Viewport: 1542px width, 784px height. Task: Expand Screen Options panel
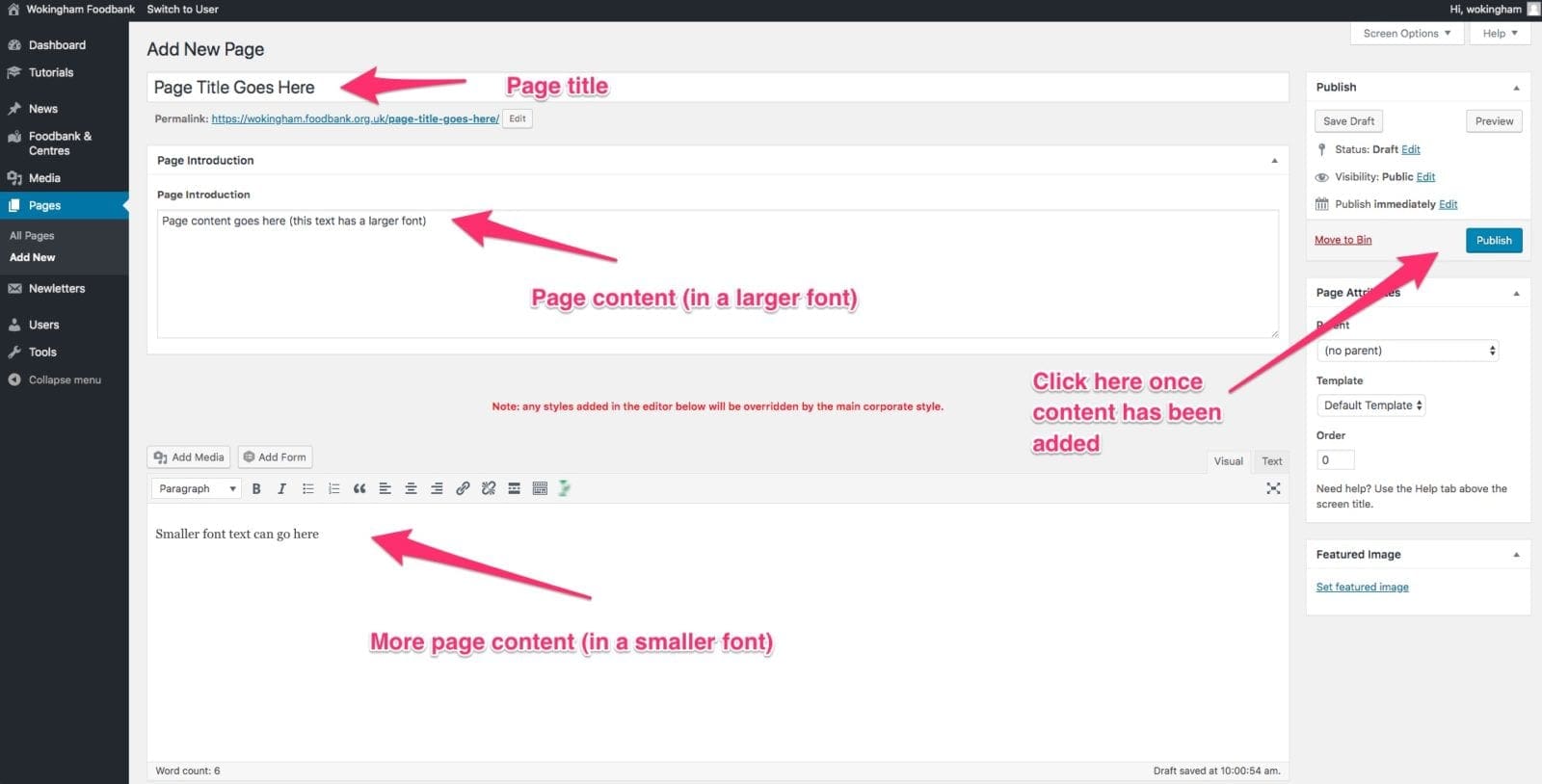coord(1407,33)
